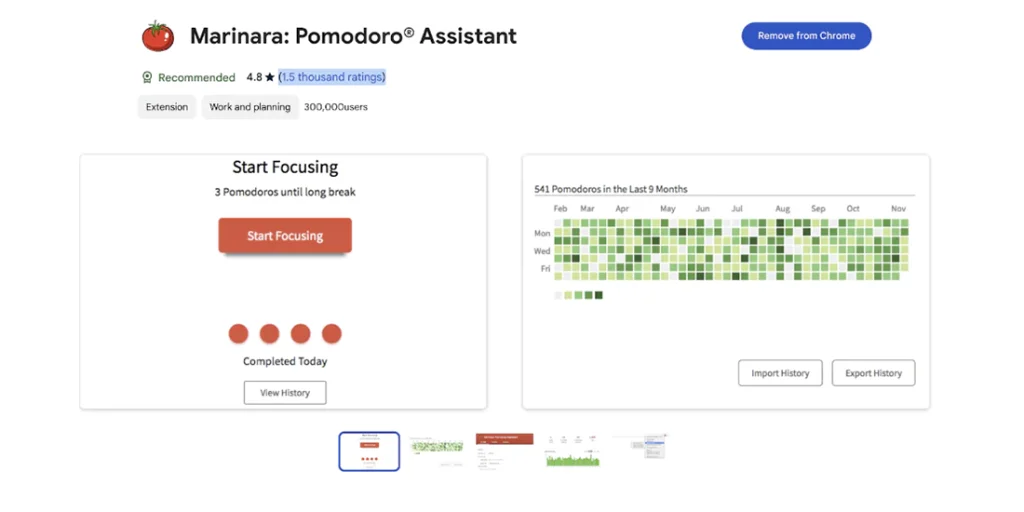Click the last red completed pomodoro dot
The image size is (1024, 512).
[332, 334]
